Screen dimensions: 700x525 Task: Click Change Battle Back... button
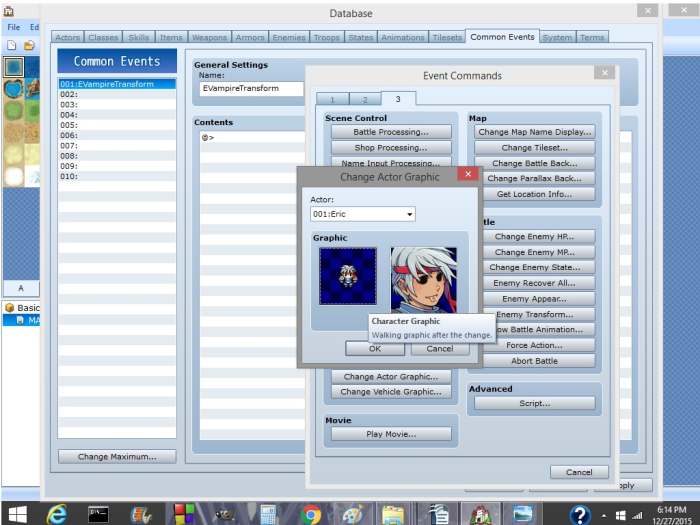534,163
